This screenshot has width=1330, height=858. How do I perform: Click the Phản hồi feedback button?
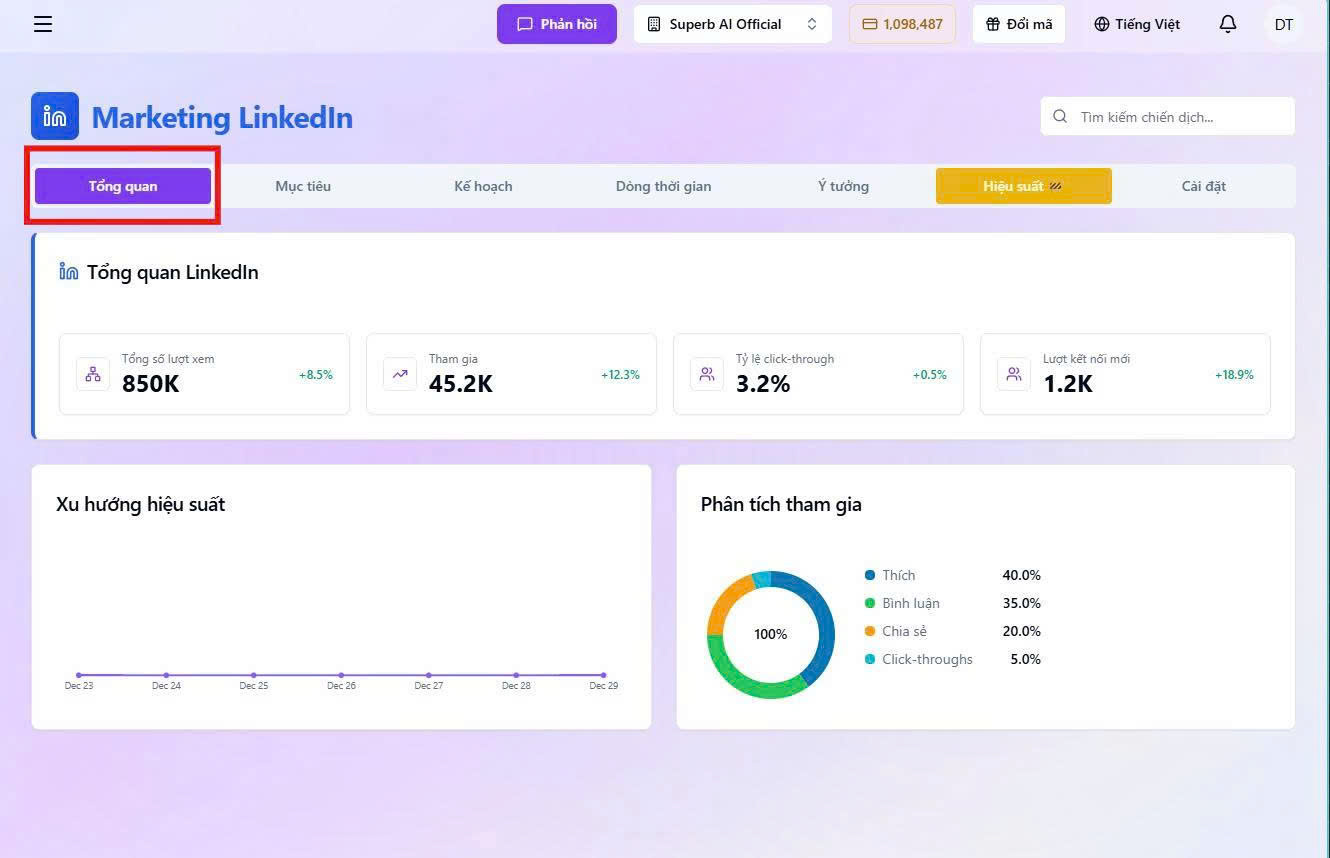(x=557, y=24)
